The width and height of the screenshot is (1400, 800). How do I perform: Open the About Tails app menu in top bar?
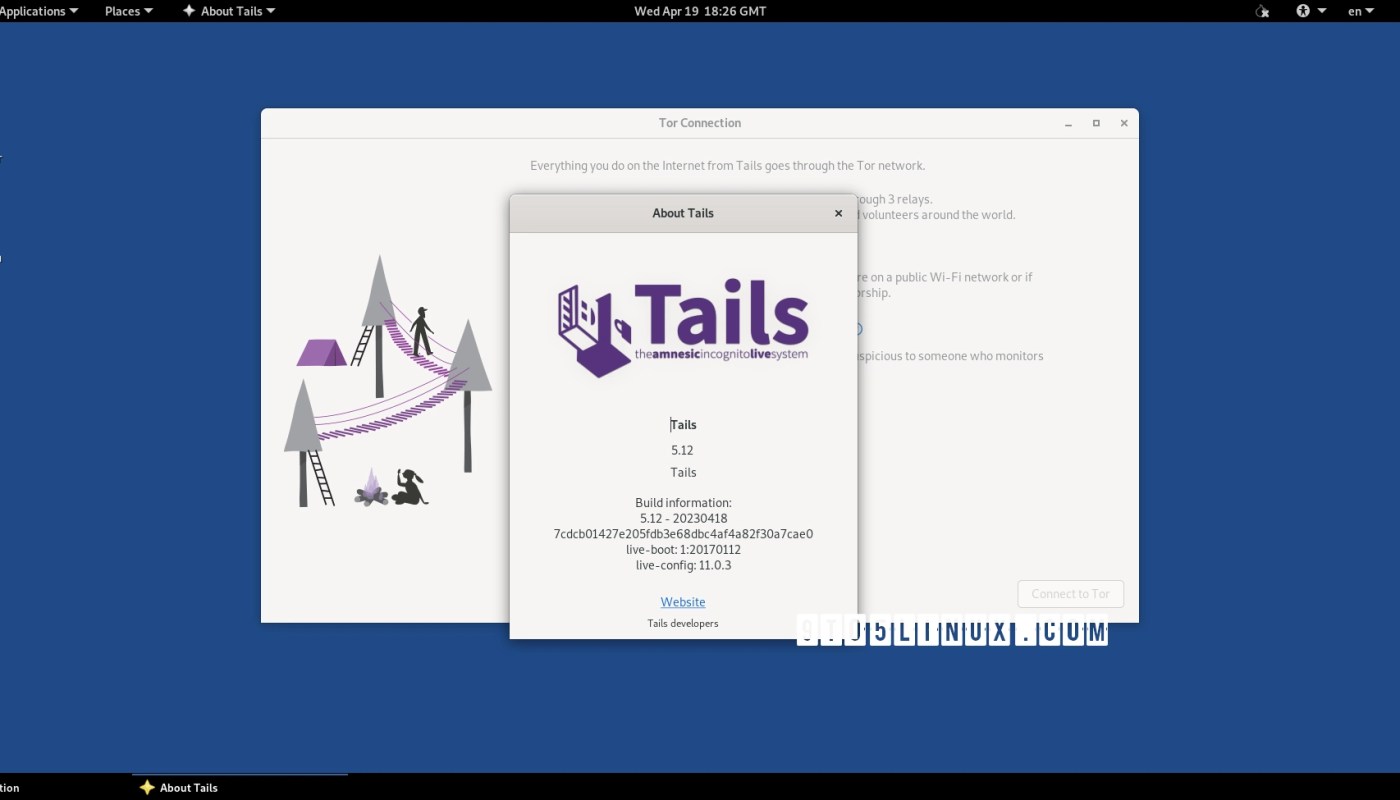[228, 11]
